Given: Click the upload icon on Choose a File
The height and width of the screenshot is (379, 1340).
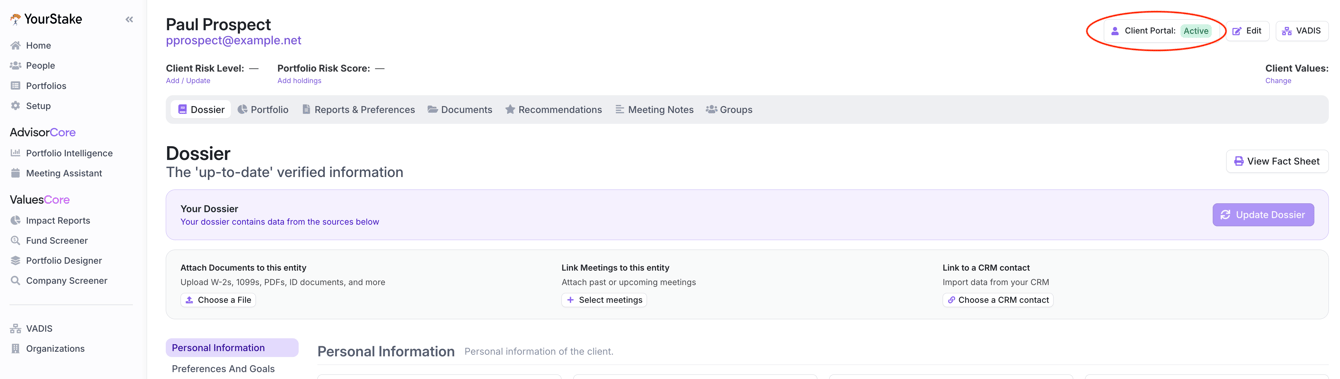Looking at the screenshot, I should 189,300.
